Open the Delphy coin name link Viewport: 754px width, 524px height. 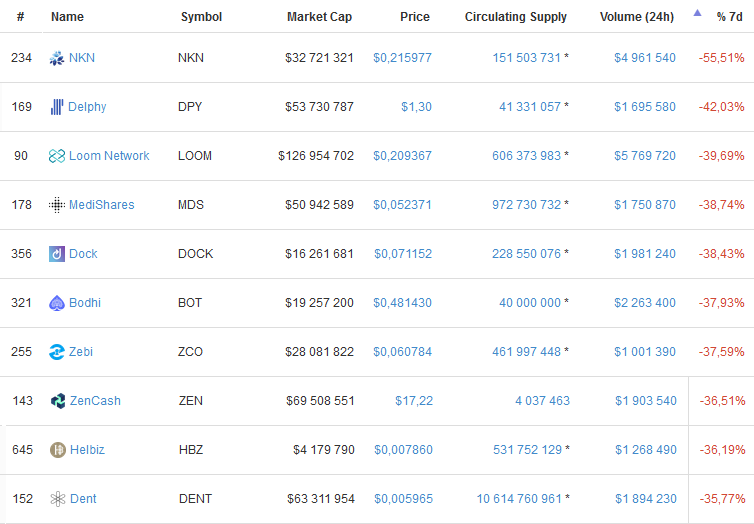(87, 107)
